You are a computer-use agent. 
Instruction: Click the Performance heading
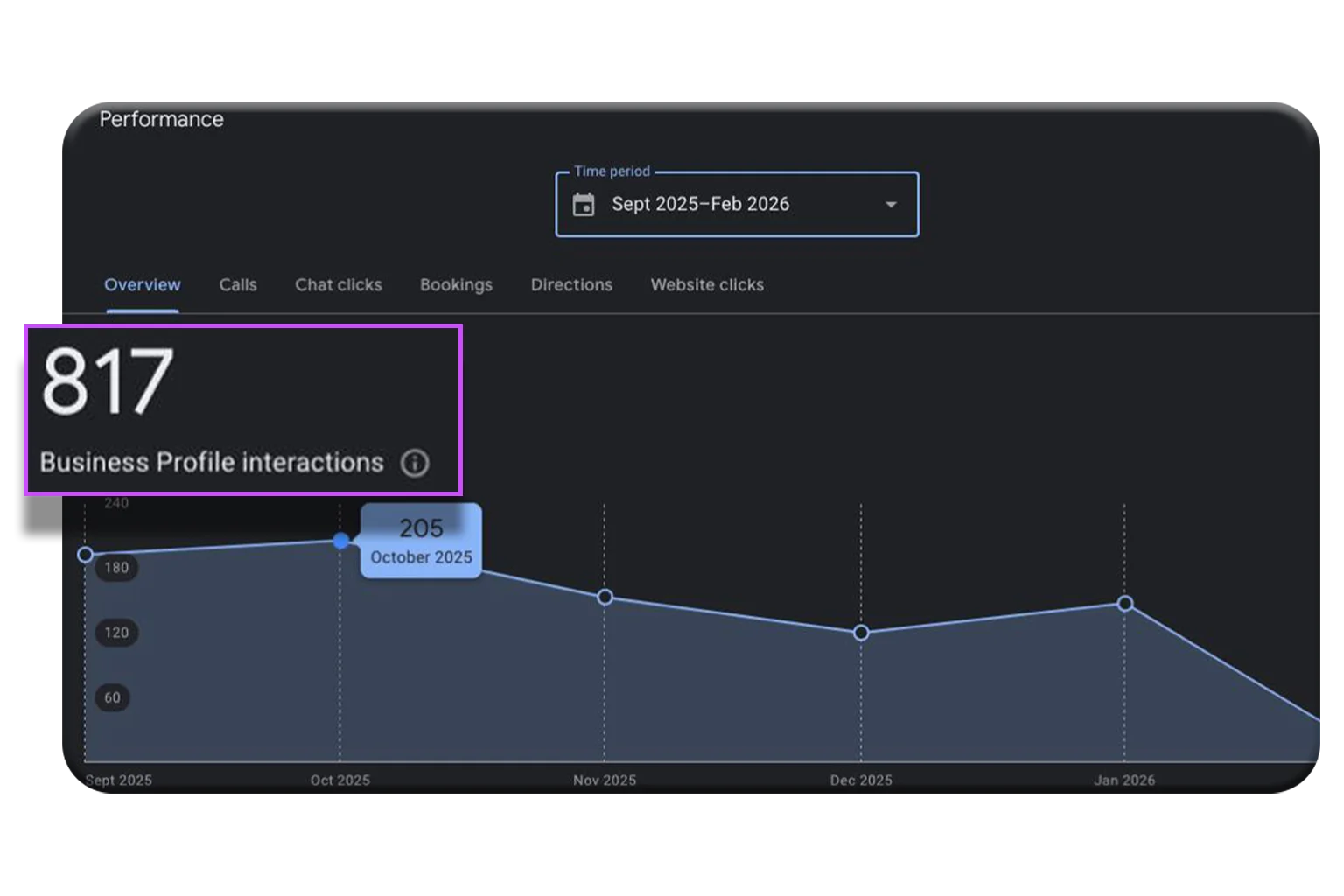162,119
